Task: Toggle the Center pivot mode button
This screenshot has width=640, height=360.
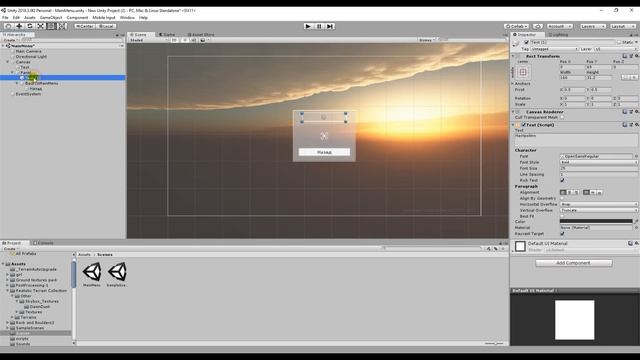Action: [x=84, y=26]
